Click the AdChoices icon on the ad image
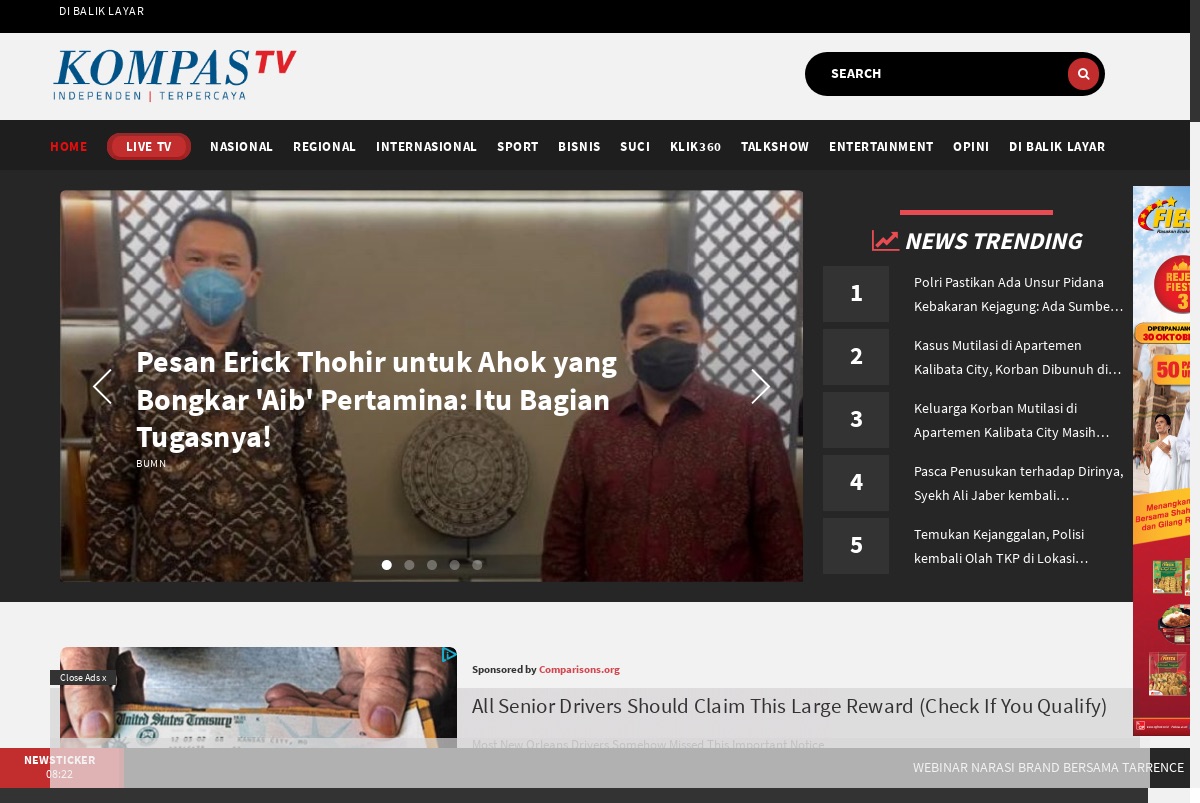The width and height of the screenshot is (1200, 803). tap(449, 654)
